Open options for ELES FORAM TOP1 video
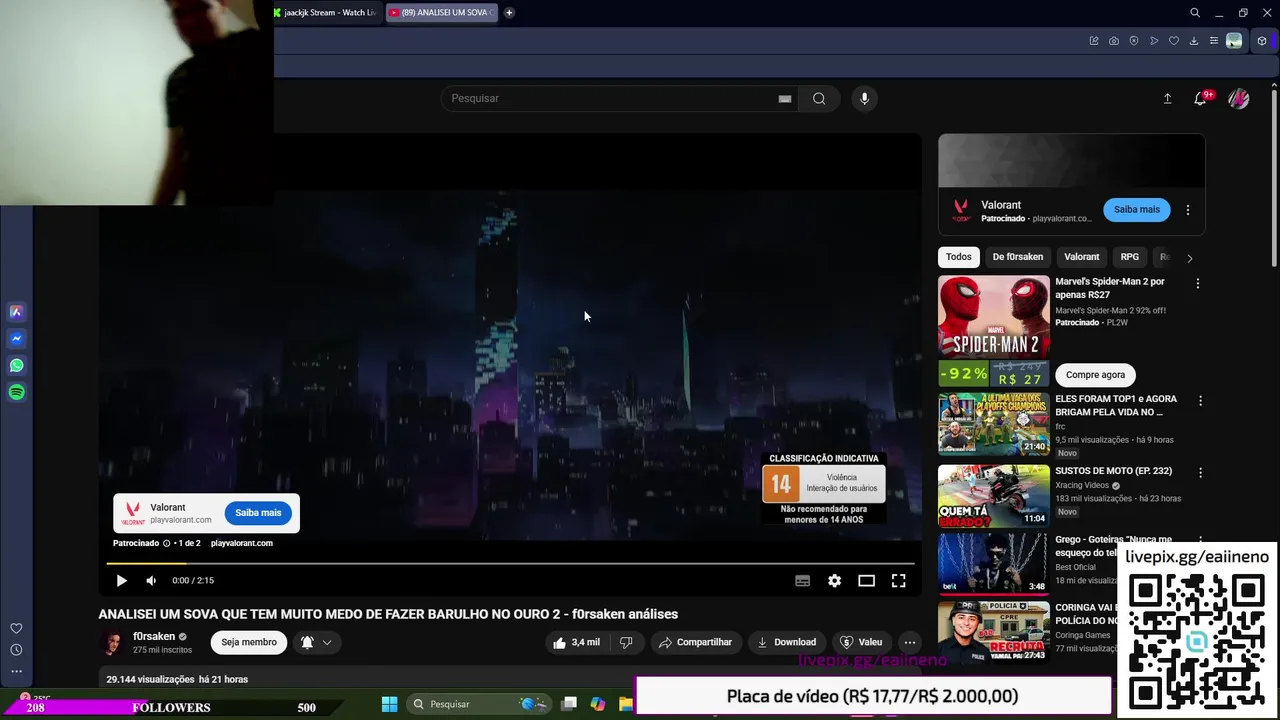The height and width of the screenshot is (720, 1280). click(1200, 400)
